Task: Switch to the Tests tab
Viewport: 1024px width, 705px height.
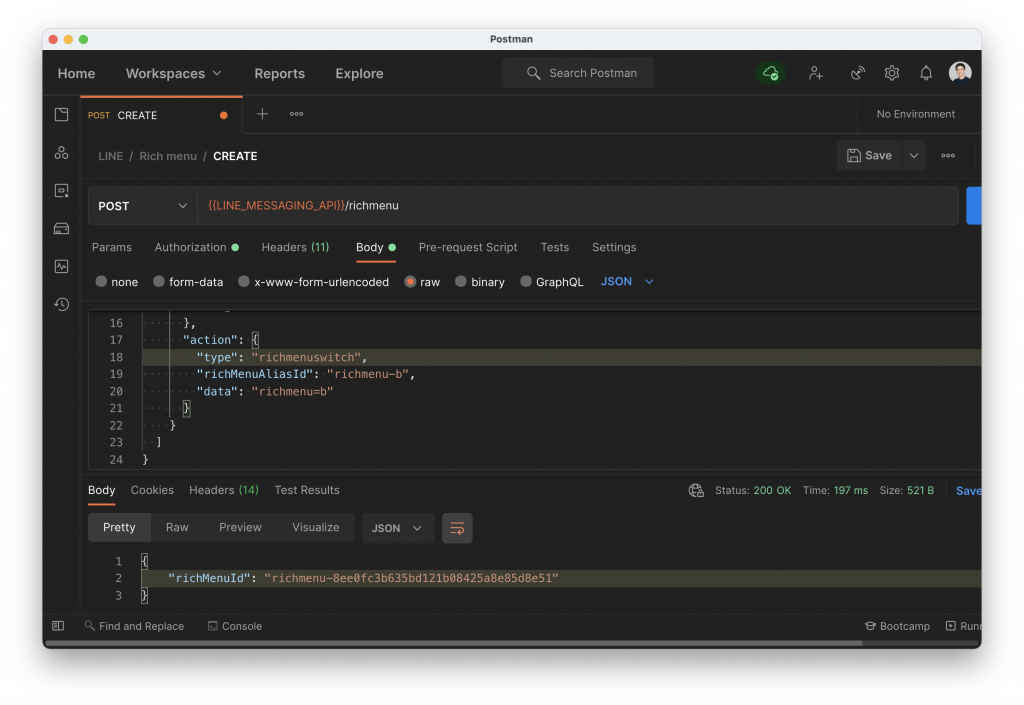Action: tap(554, 247)
